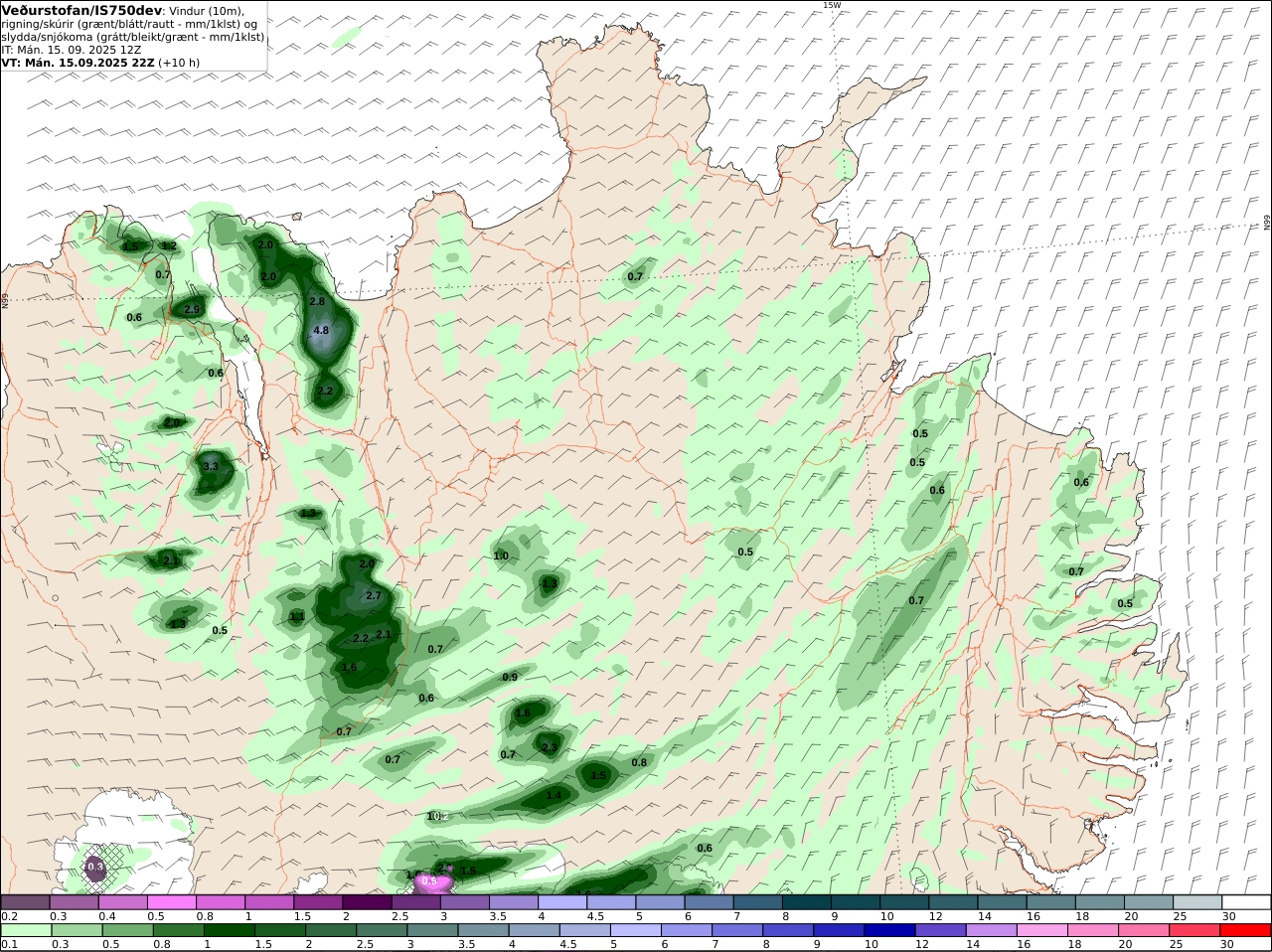The height and width of the screenshot is (952, 1272).
Task: Pick the bright red swatch after 30, bottom legend
Action: click(1246, 930)
